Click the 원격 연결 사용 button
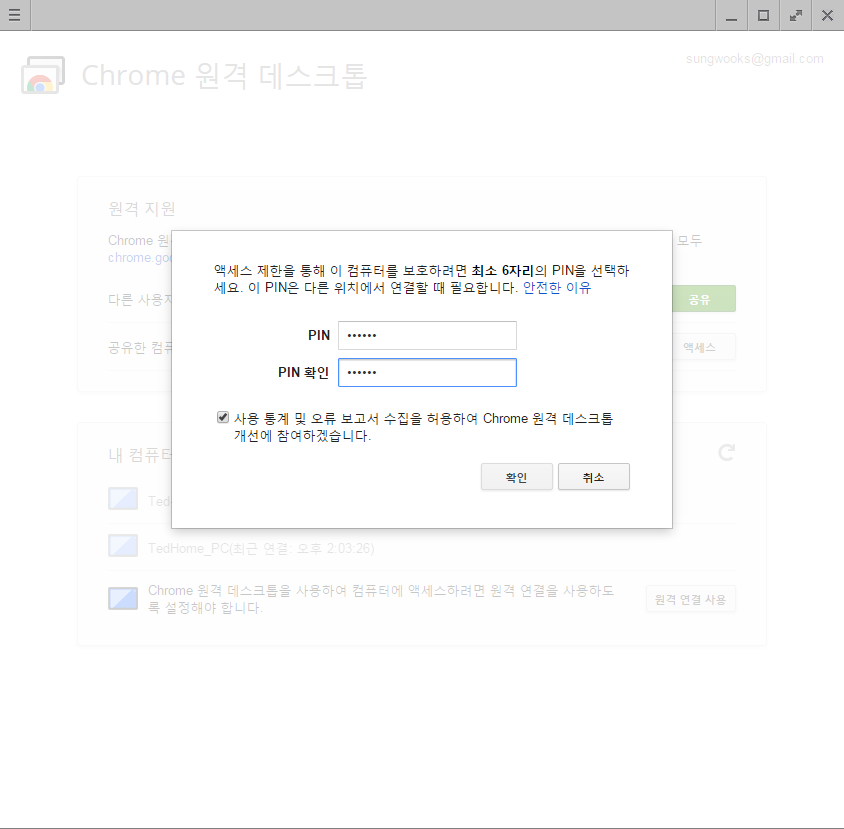The height and width of the screenshot is (829, 844). 691,599
